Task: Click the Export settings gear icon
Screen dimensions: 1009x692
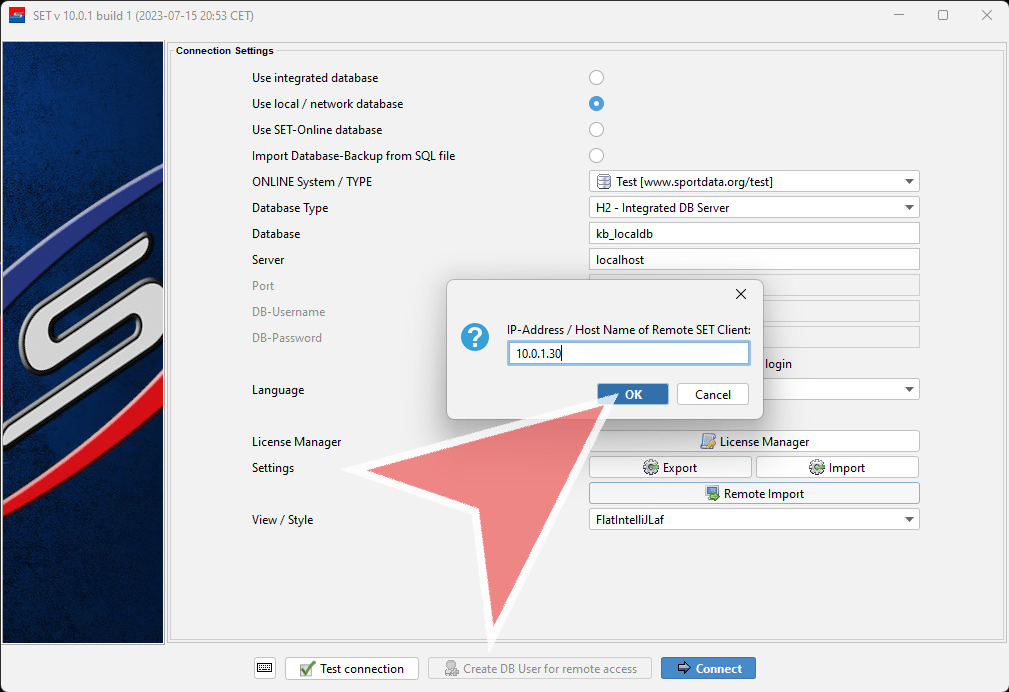Action: (x=651, y=467)
